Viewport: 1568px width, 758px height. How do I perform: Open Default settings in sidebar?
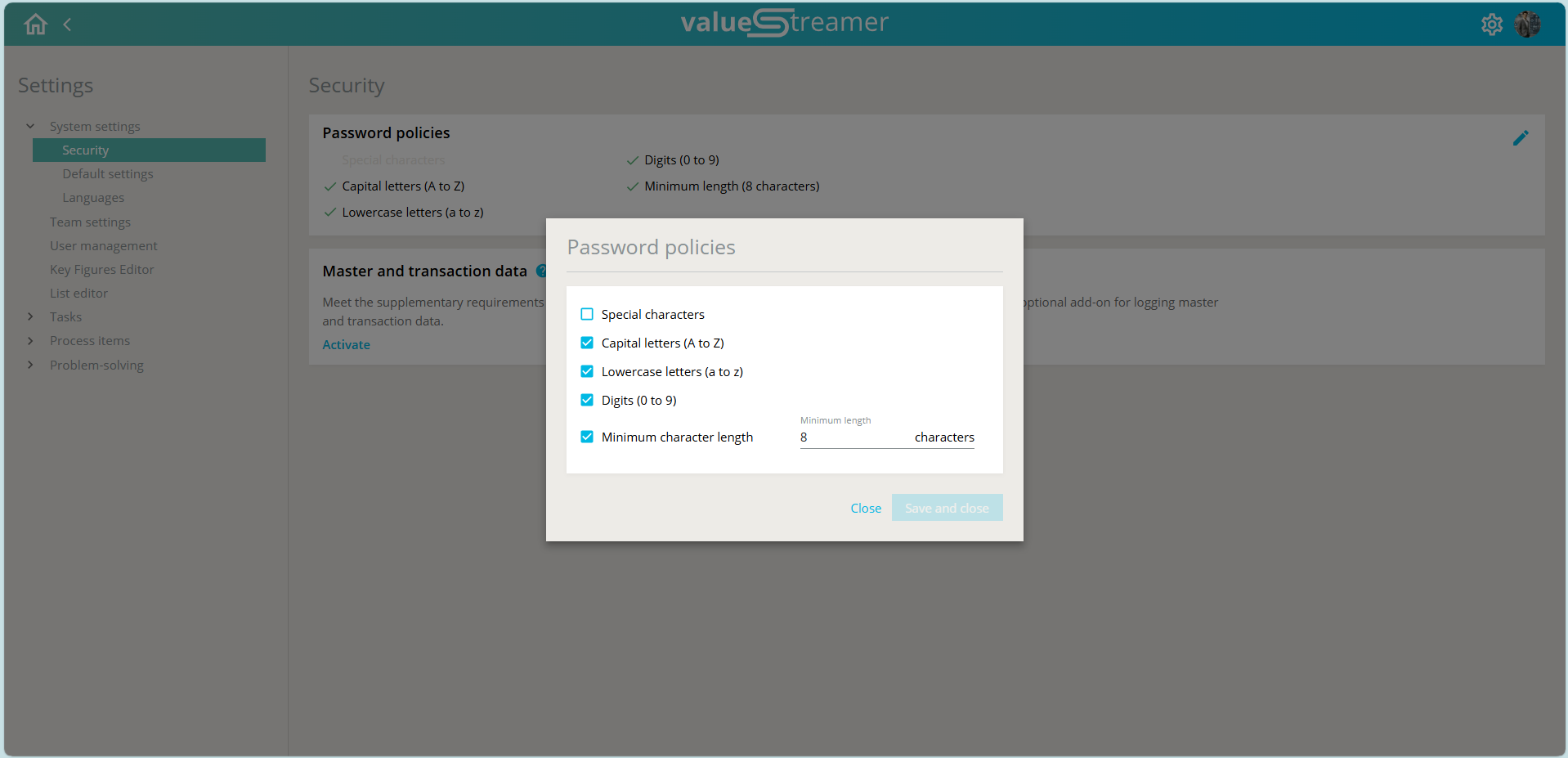click(108, 174)
